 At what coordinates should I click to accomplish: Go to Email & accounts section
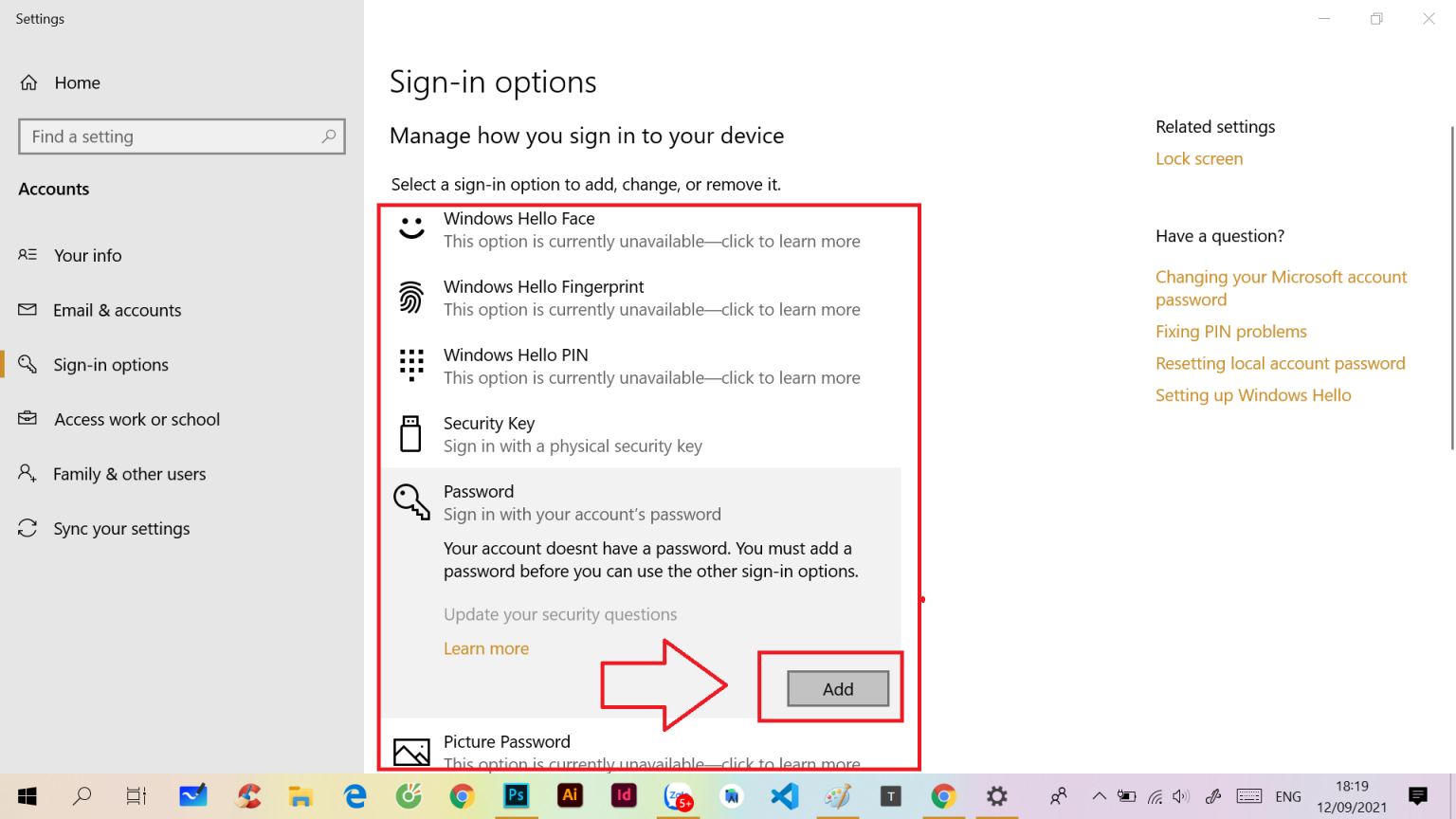click(117, 310)
